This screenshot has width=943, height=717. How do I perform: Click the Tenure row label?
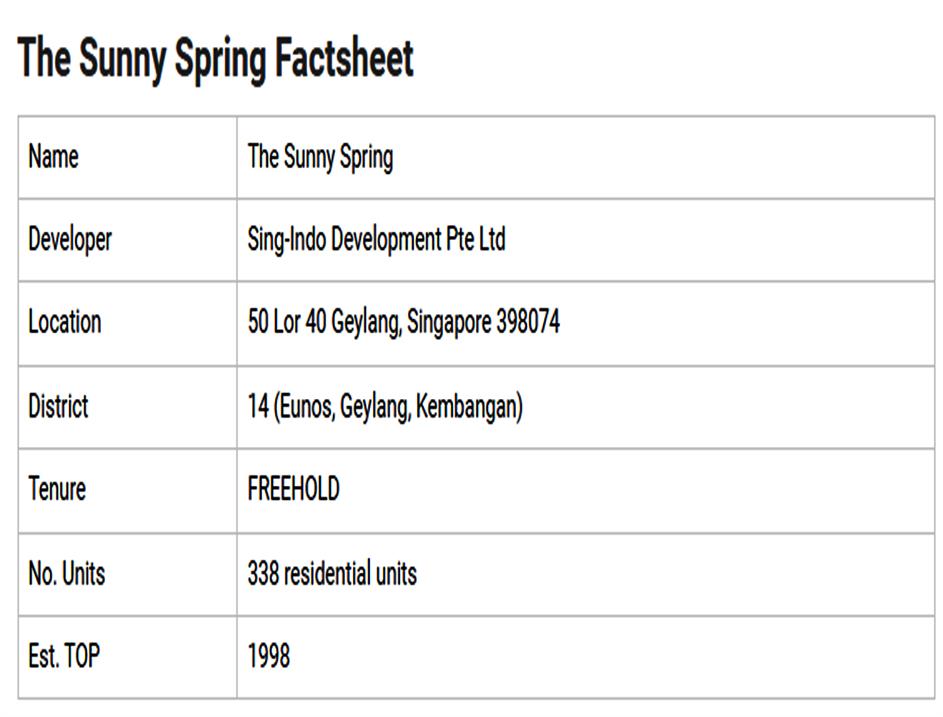(57, 489)
